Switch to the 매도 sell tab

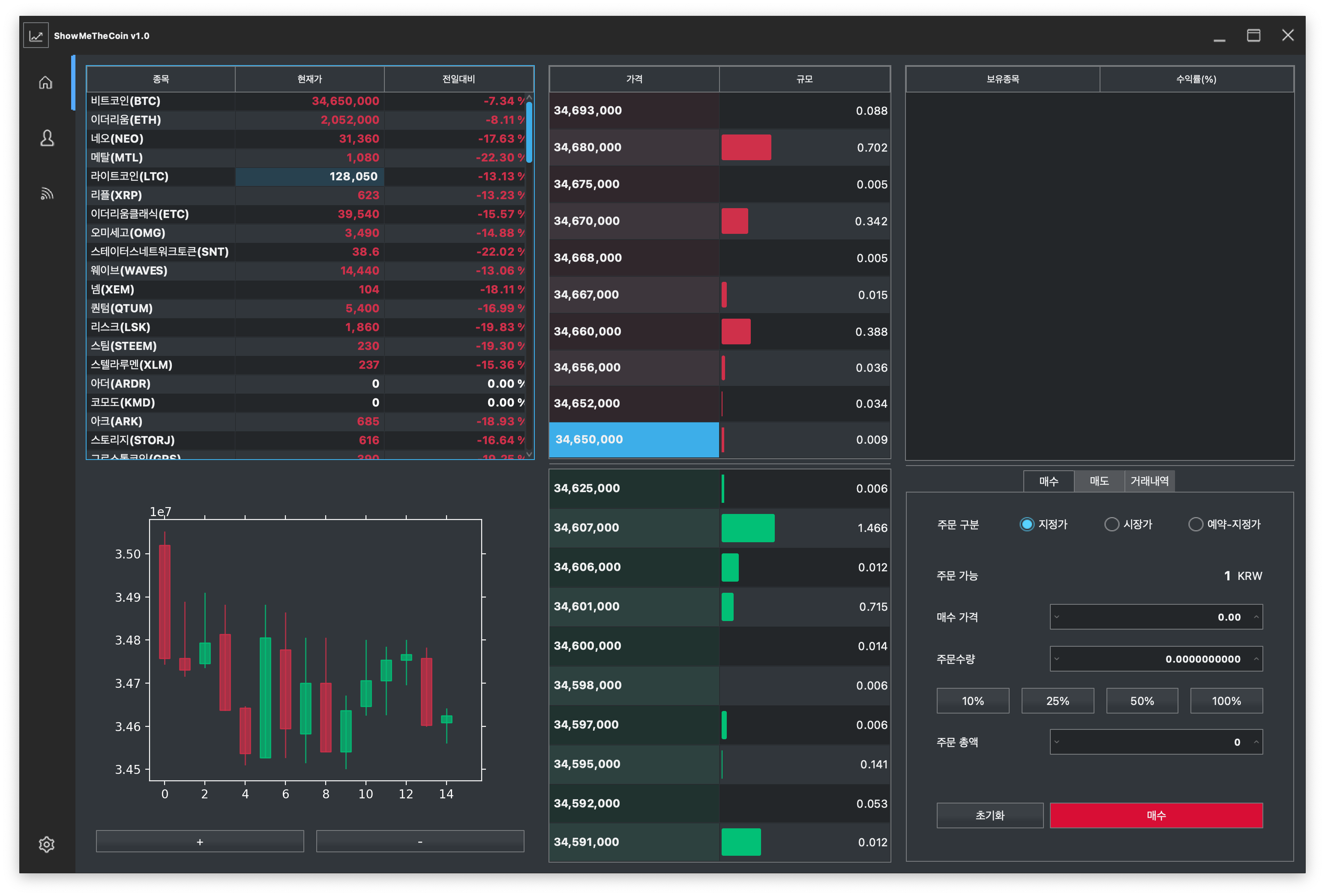(1099, 481)
